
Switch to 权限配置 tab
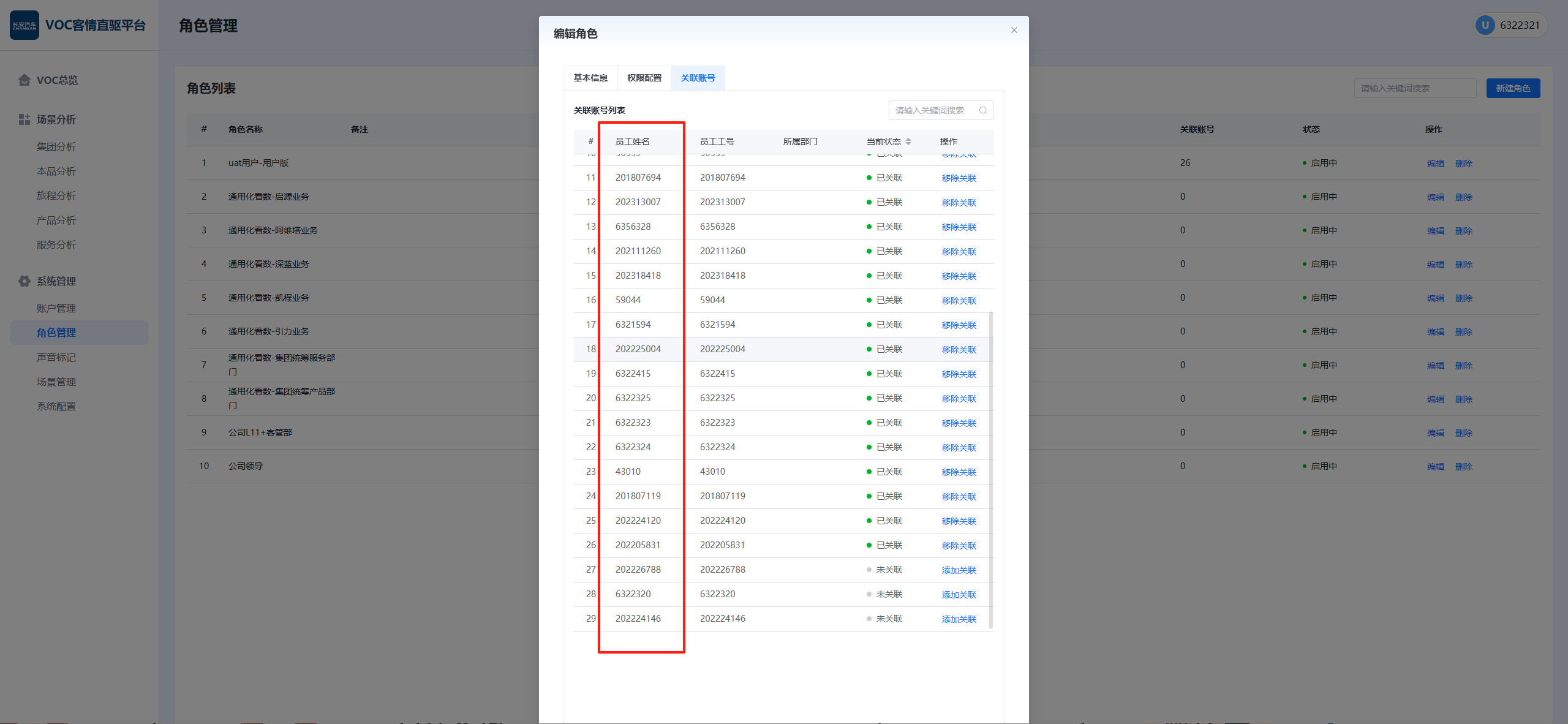(644, 78)
